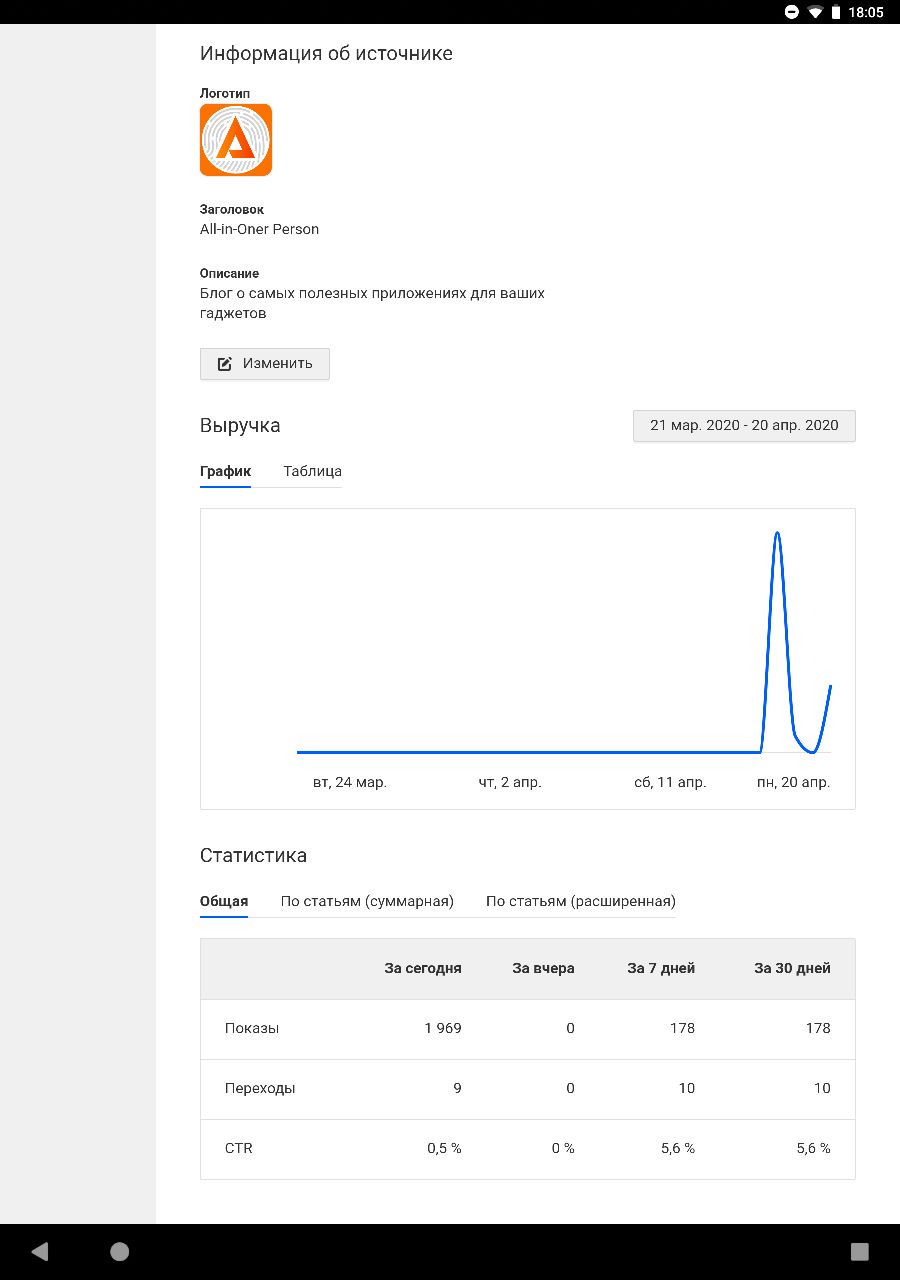The image size is (900, 1280).
Task: Switch to the График tab
Action: click(225, 471)
